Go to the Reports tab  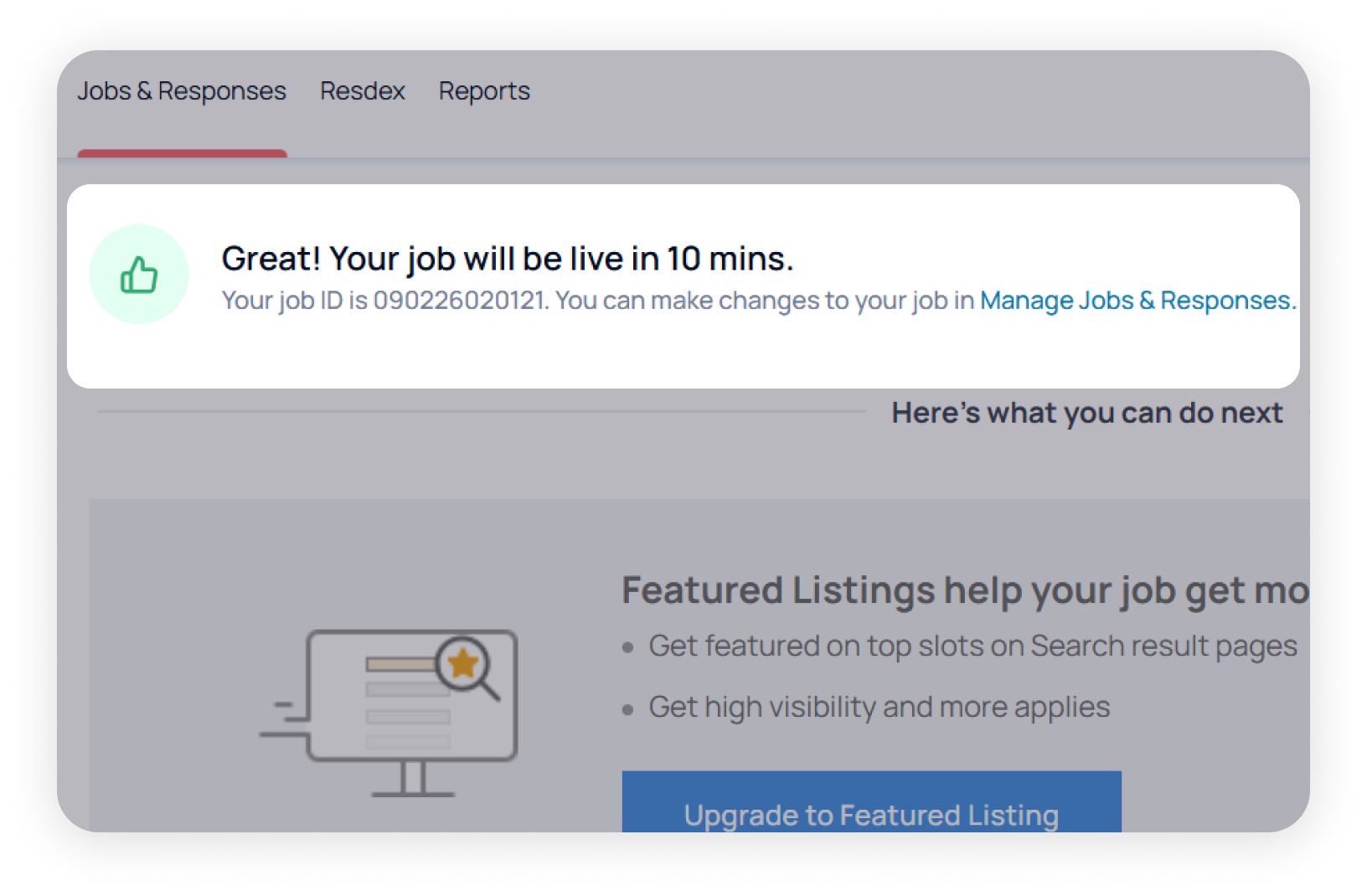[484, 90]
